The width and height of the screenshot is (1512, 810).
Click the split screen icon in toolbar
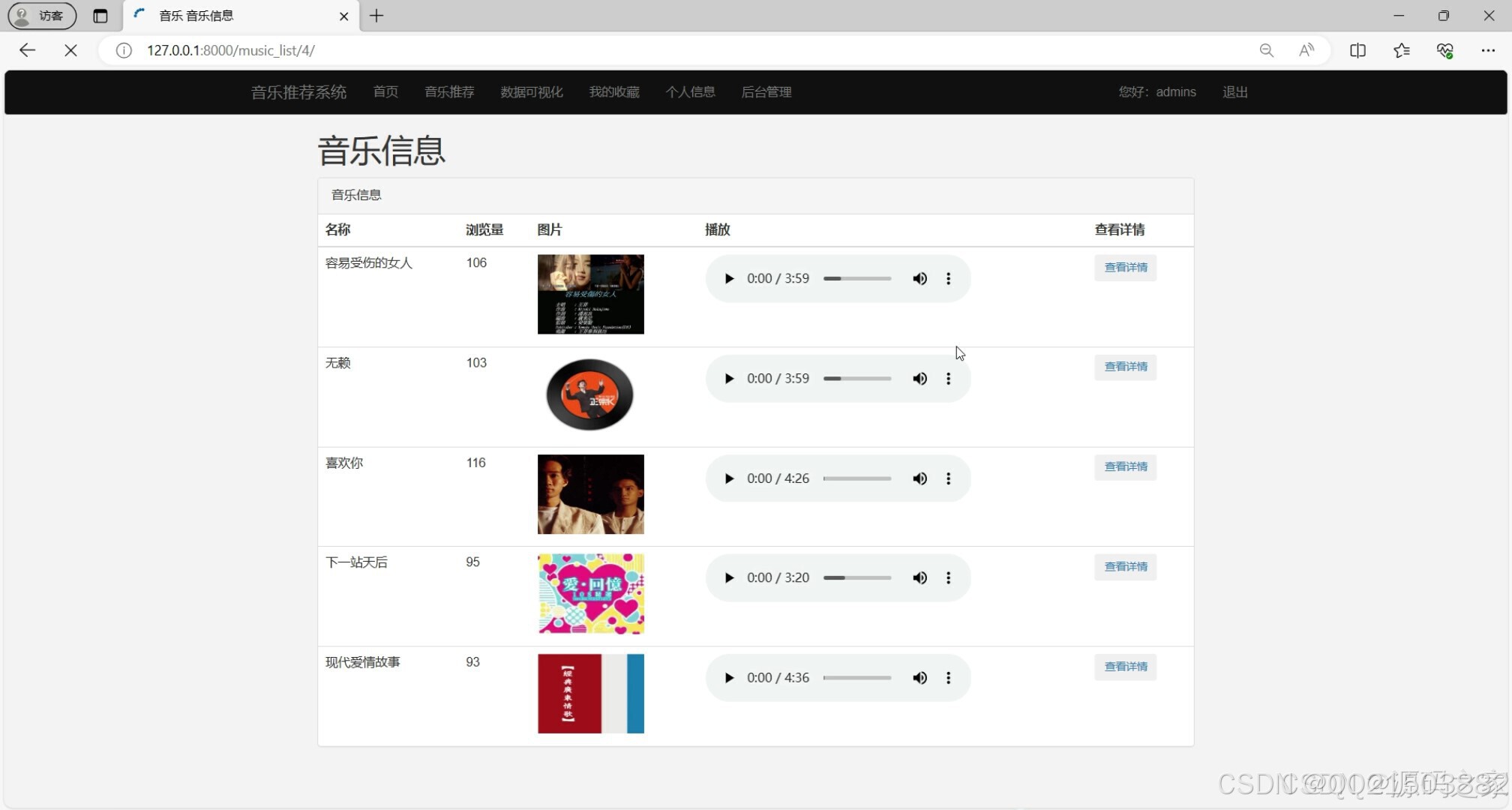point(1357,50)
